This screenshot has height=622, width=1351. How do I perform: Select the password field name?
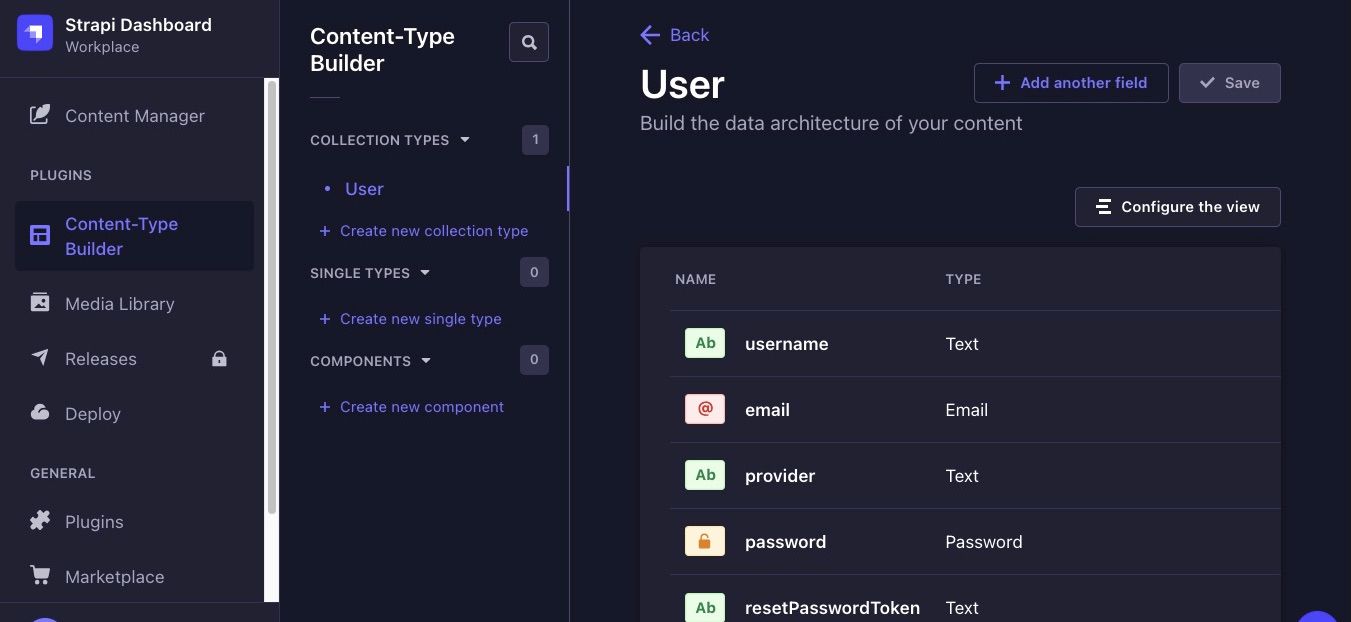point(785,542)
